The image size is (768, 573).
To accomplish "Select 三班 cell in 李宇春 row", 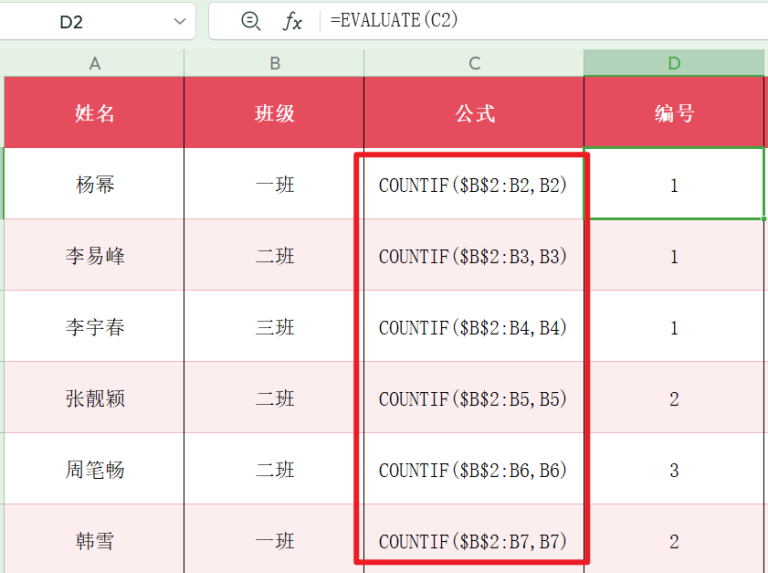I will [x=274, y=328].
